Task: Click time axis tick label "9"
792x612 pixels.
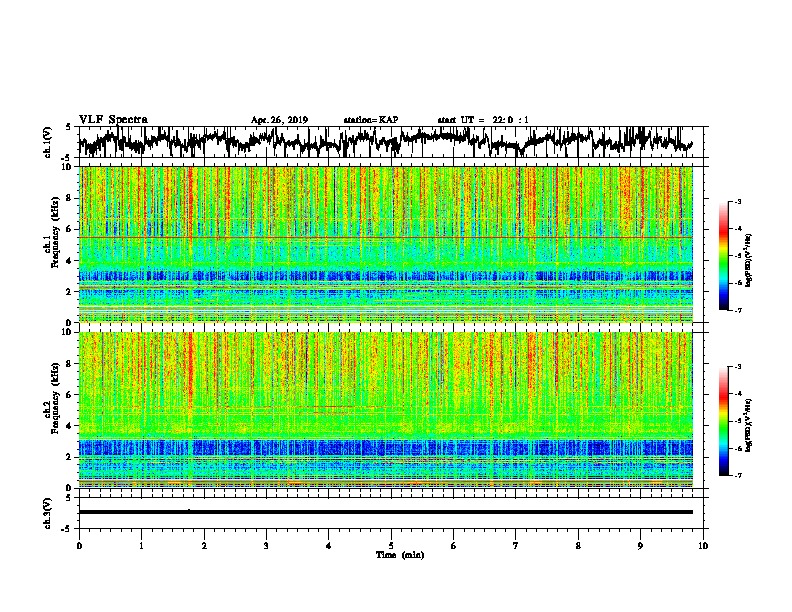Action: coord(640,546)
